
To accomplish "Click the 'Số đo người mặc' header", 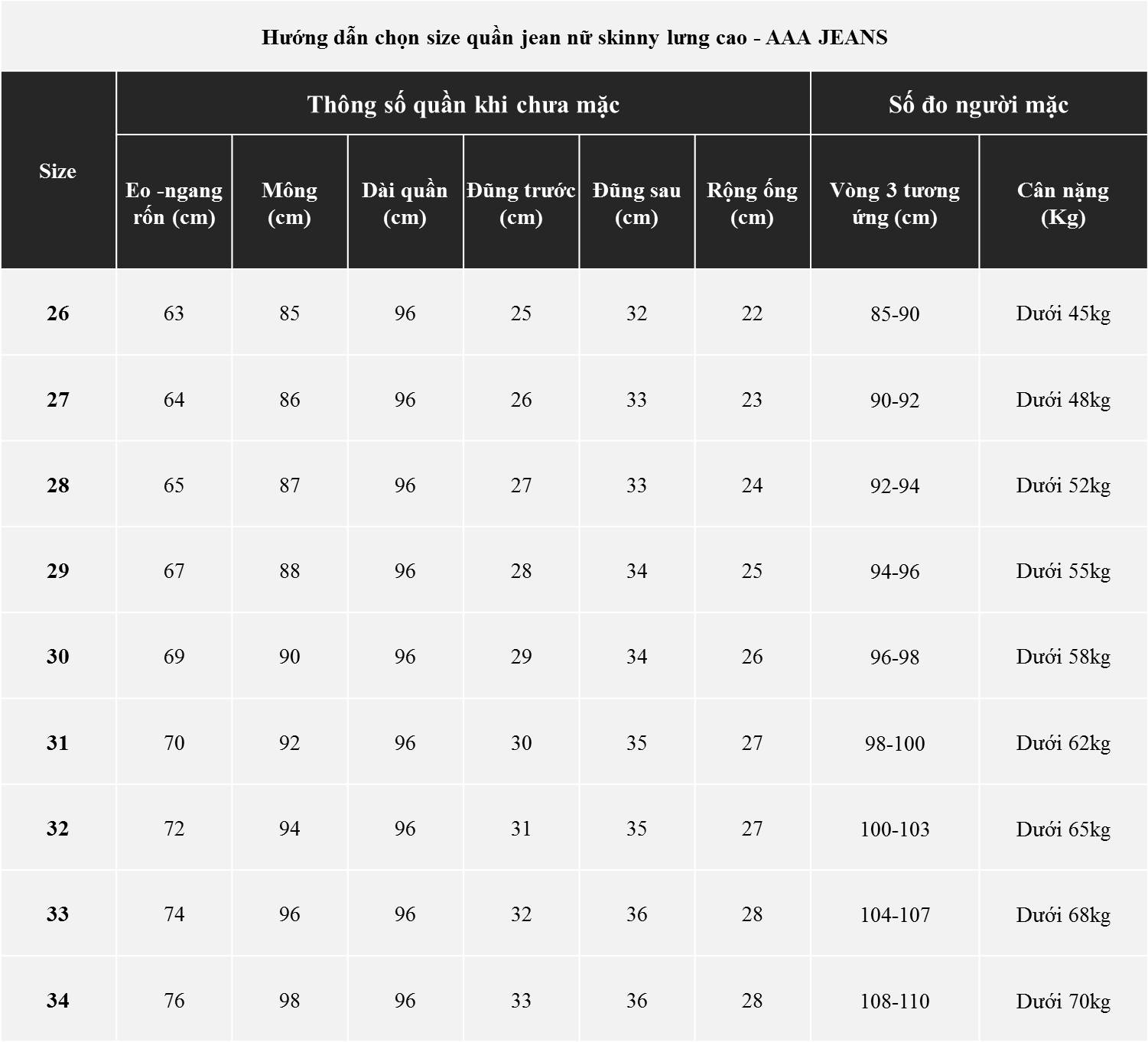I will tap(978, 105).
